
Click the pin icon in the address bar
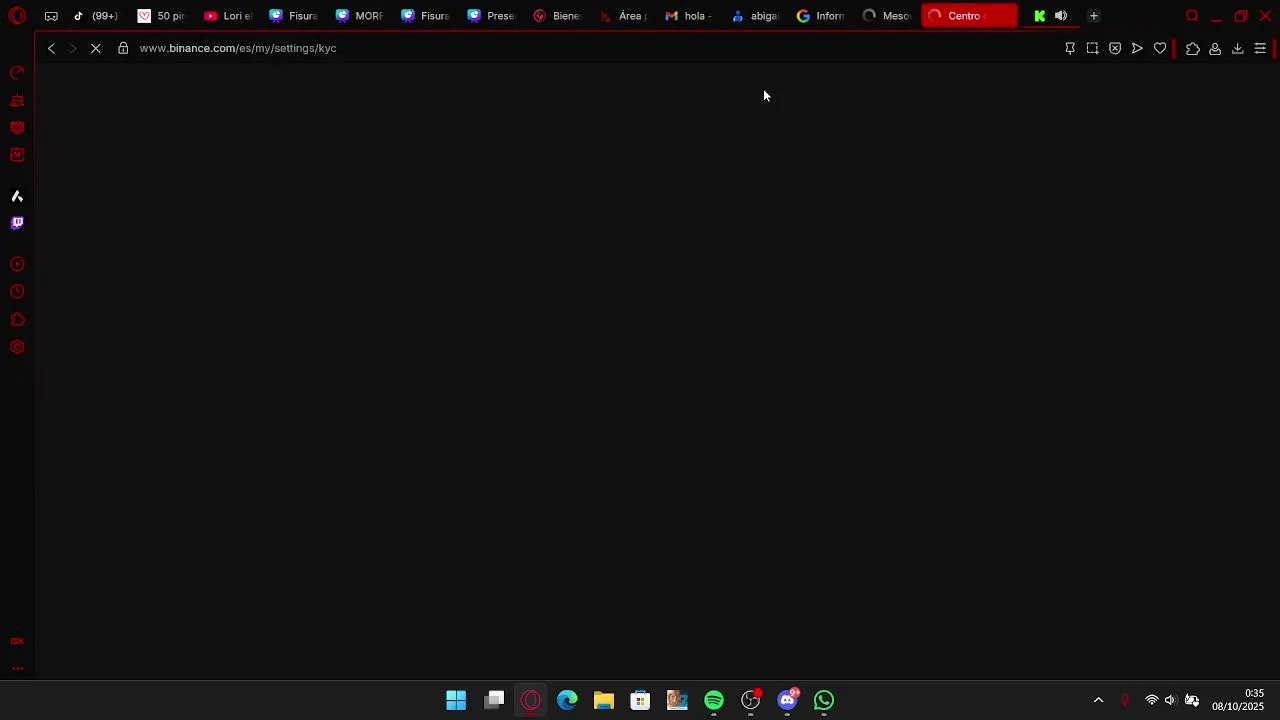pos(1070,48)
